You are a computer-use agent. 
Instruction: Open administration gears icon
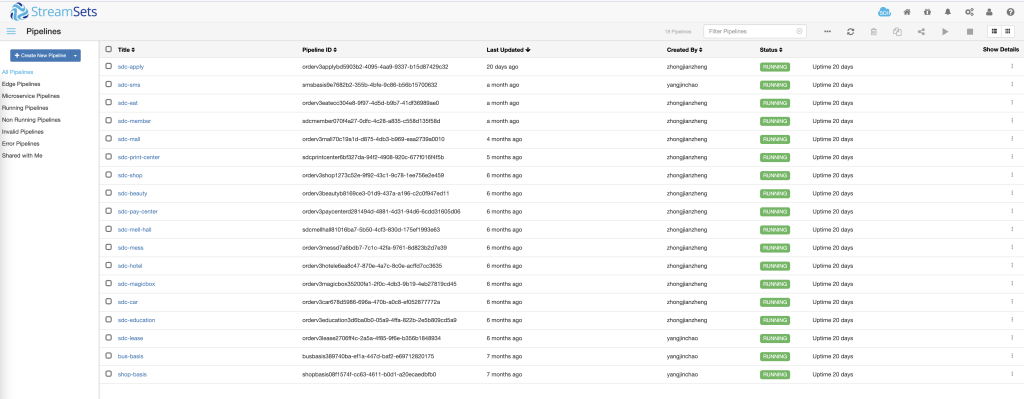coord(969,12)
